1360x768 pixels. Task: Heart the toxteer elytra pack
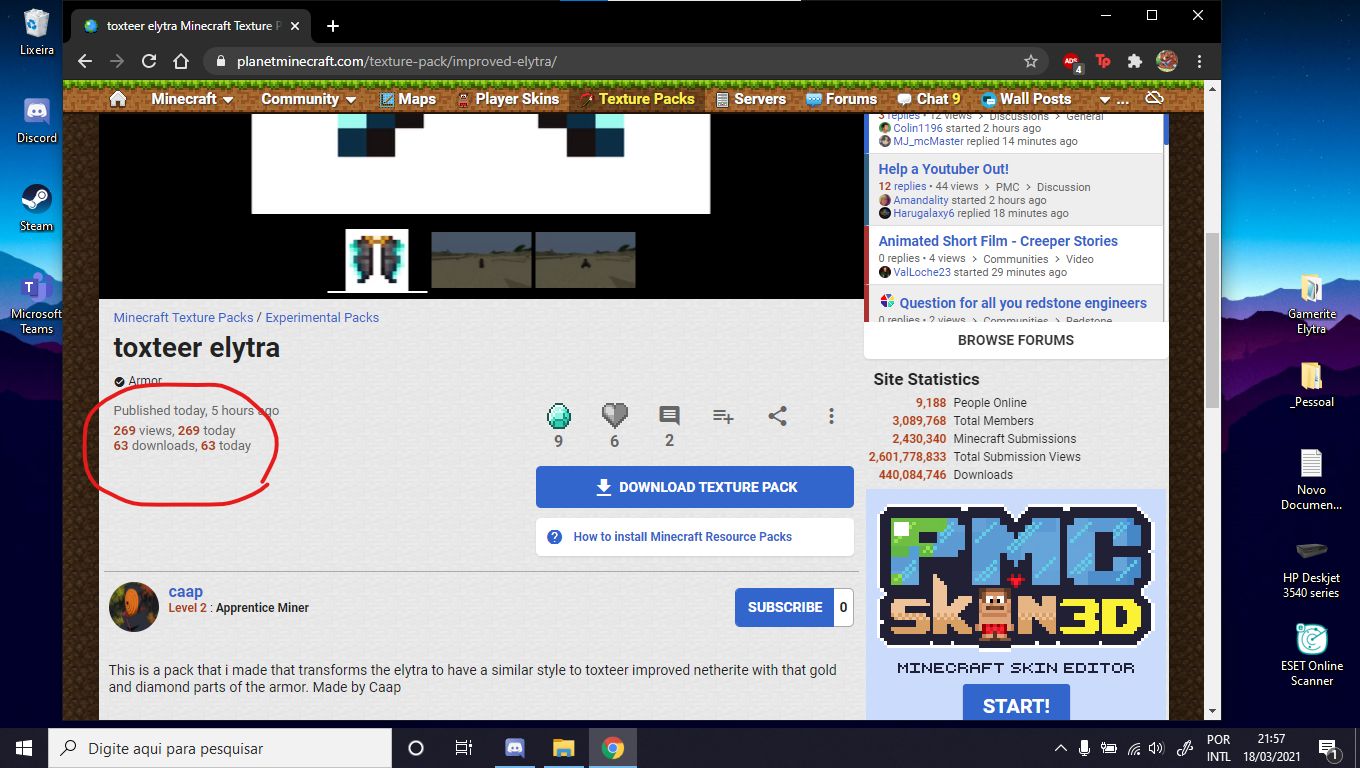click(x=614, y=415)
